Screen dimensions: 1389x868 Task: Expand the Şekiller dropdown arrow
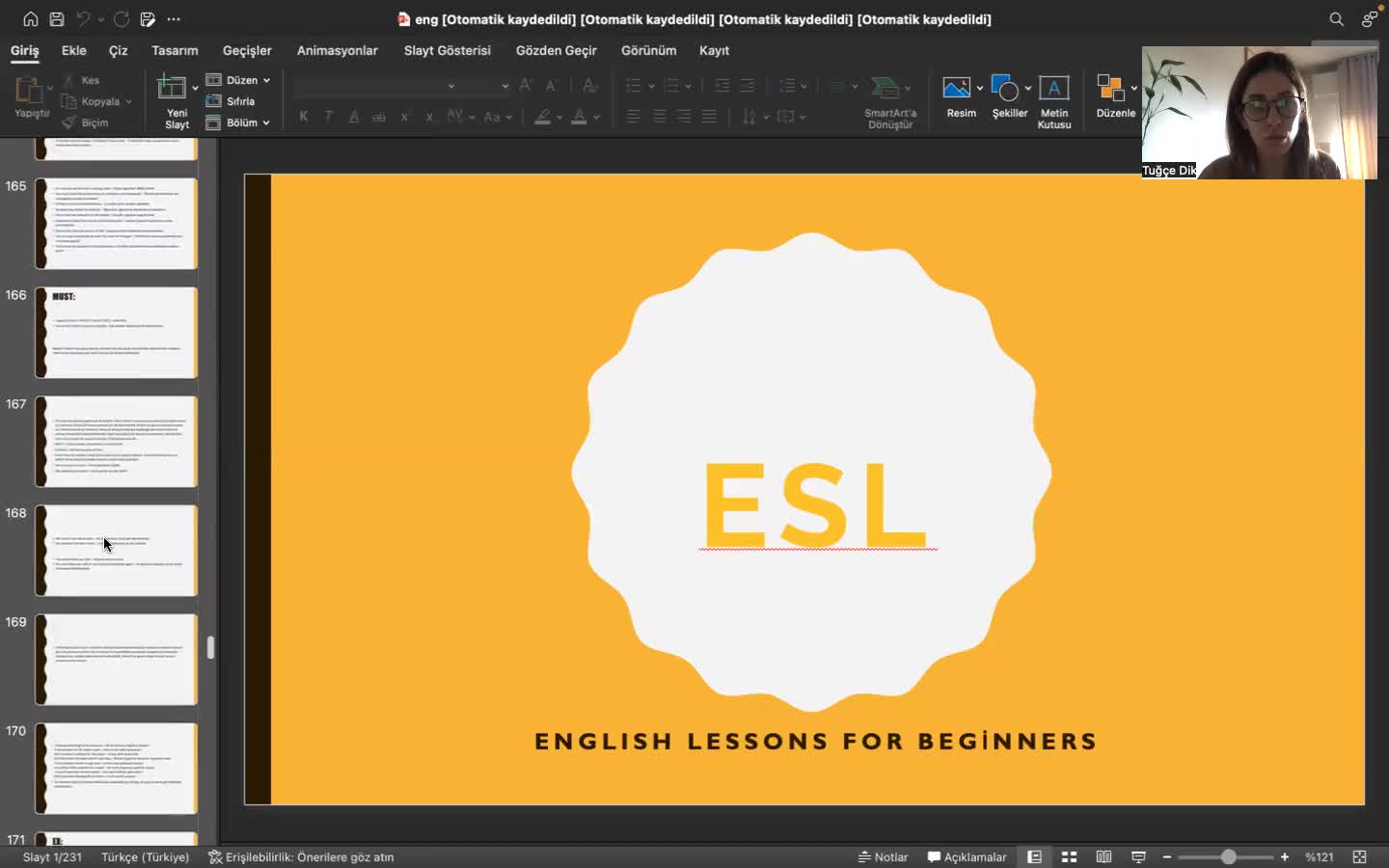(x=1028, y=88)
